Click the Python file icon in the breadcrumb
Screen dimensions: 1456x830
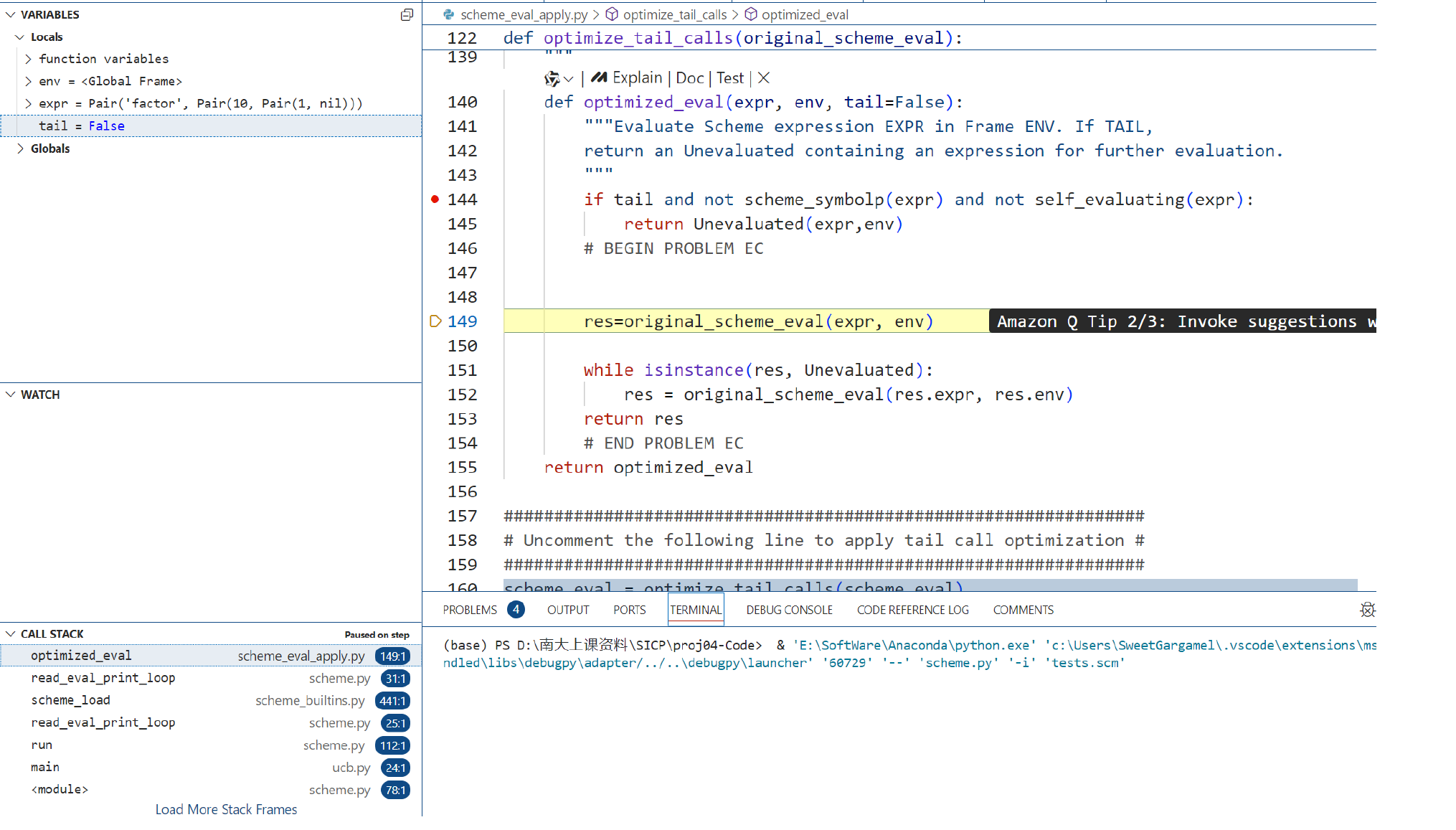pyautogui.click(x=449, y=14)
